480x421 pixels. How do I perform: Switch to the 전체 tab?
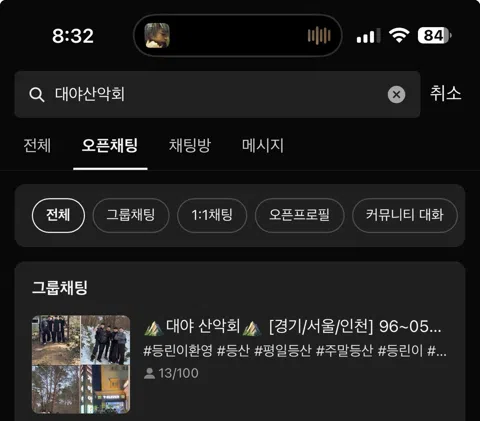(x=37, y=146)
